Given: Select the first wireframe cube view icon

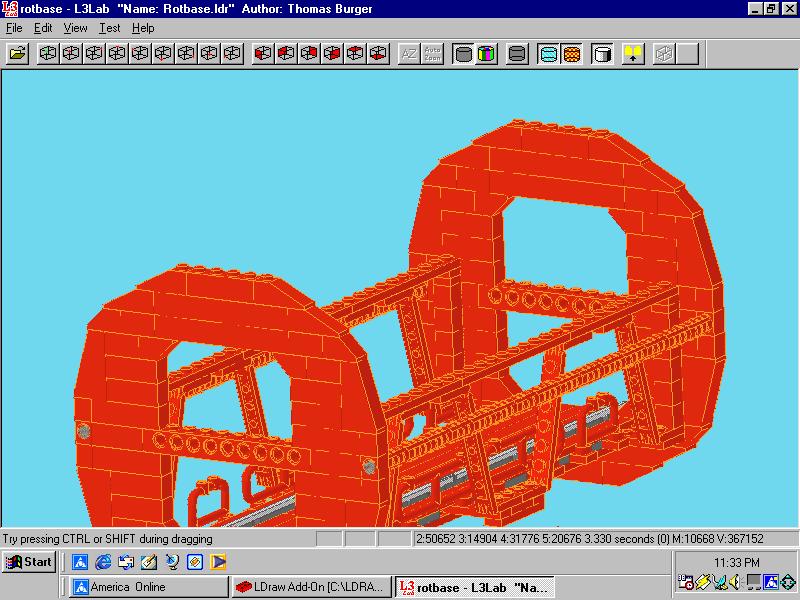Looking at the screenshot, I should point(48,54).
